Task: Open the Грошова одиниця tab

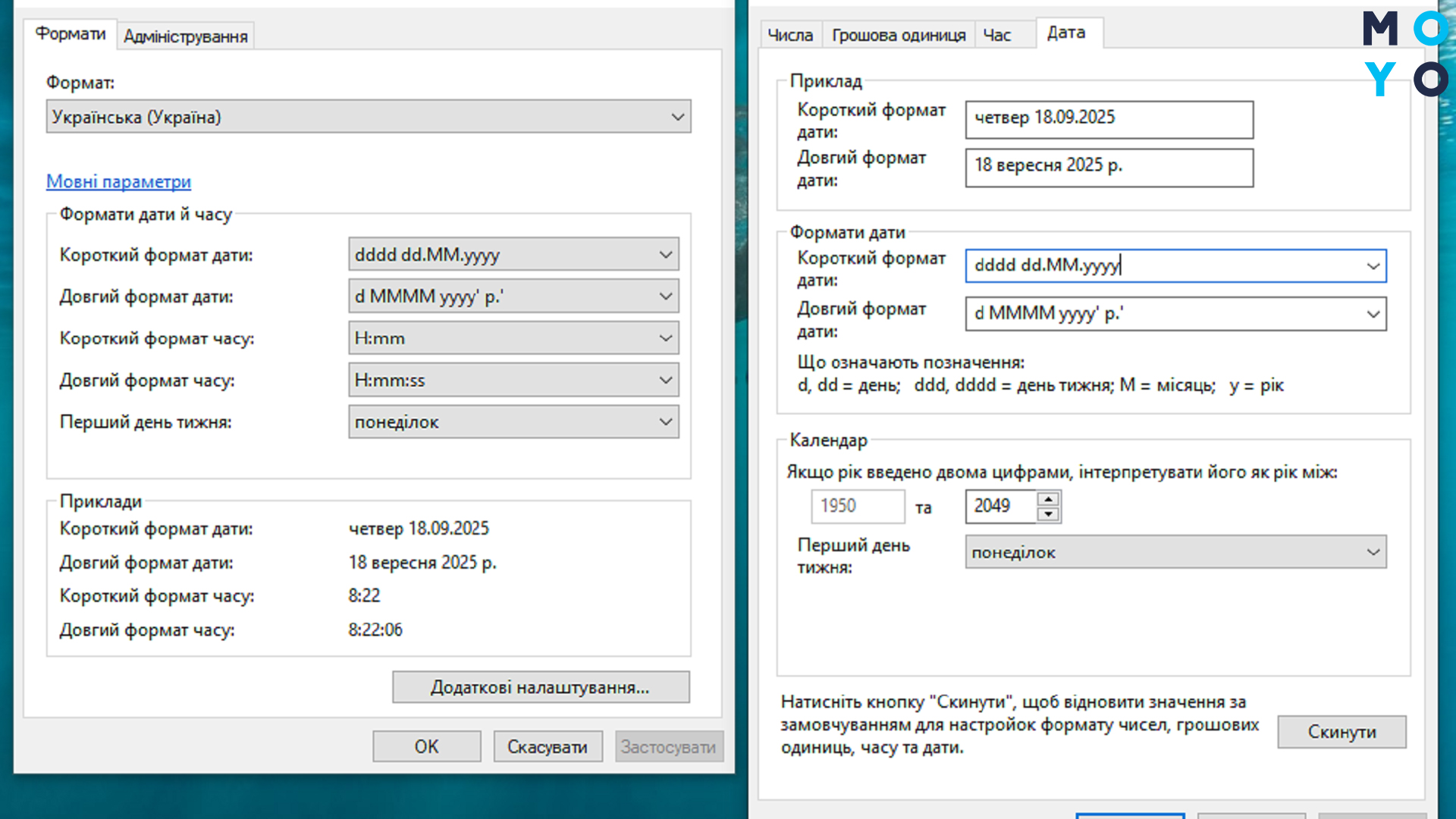Action: click(x=898, y=34)
